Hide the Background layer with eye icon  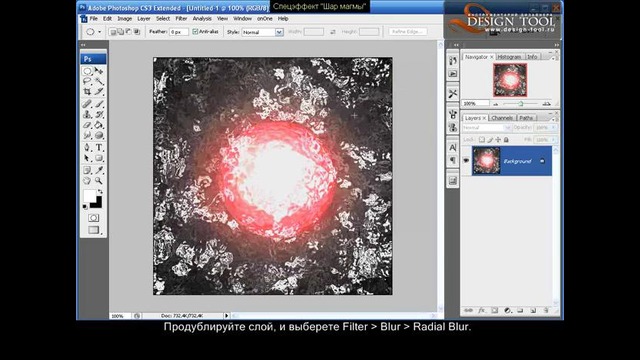coord(466,161)
